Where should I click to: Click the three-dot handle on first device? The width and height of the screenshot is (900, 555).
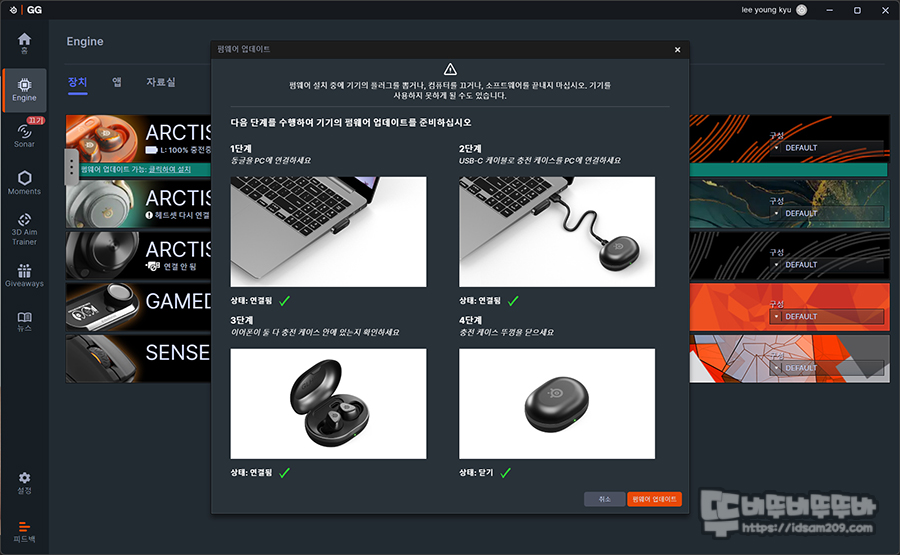click(71, 167)
